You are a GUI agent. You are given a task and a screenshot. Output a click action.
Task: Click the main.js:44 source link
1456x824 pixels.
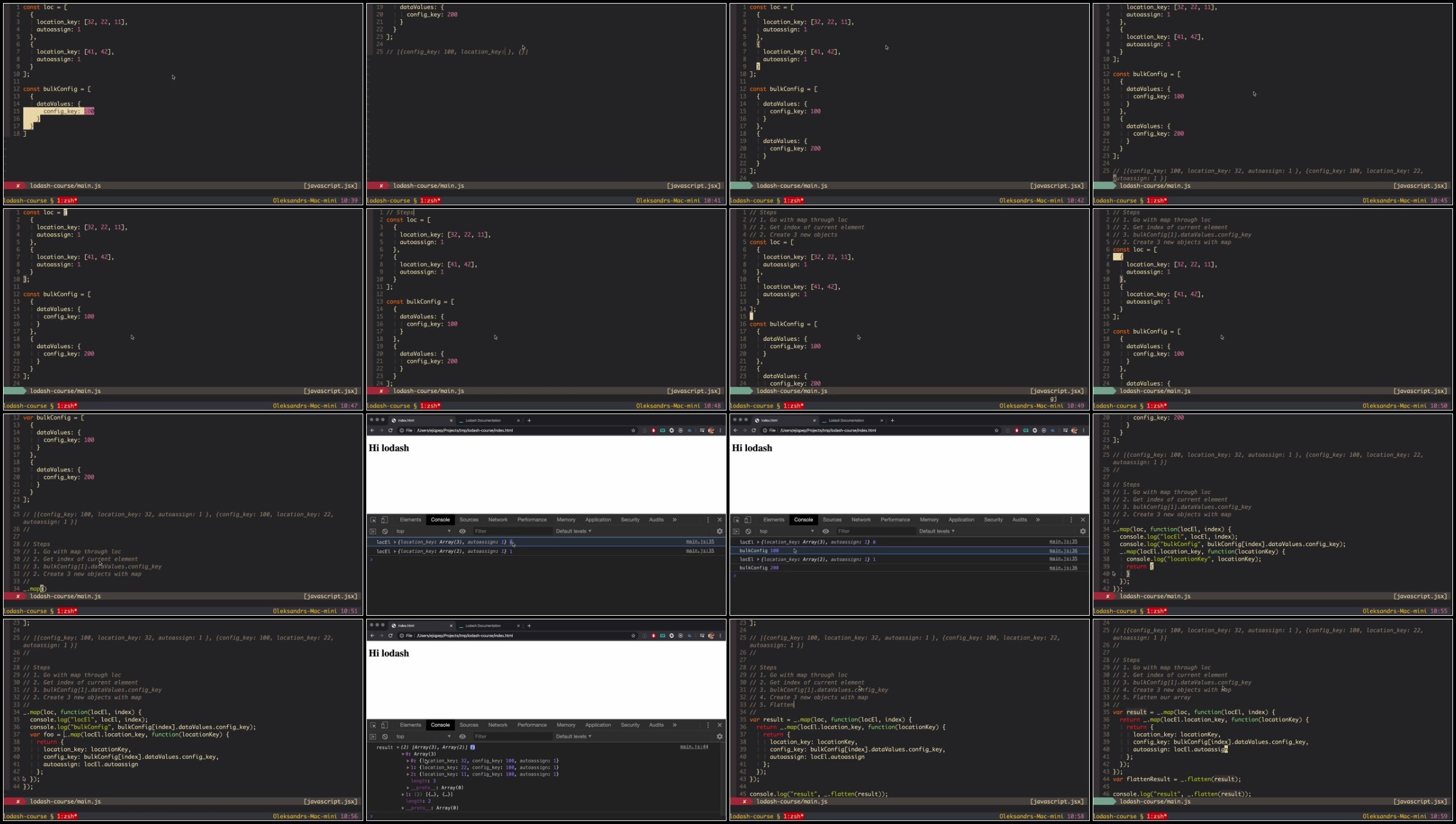tap(693, 747)
